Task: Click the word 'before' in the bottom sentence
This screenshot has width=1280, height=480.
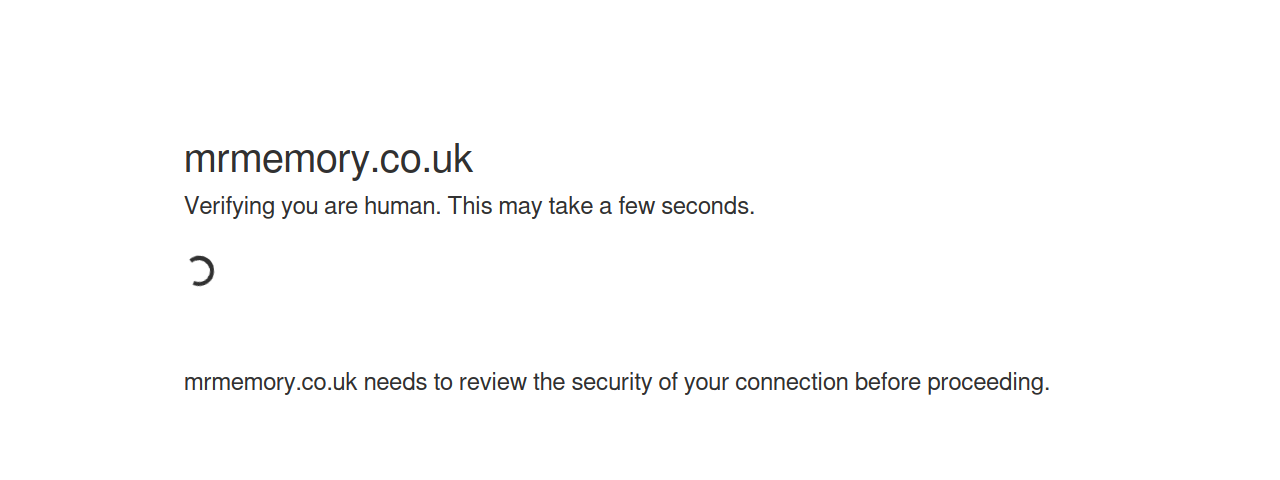Action: [887, 382]
